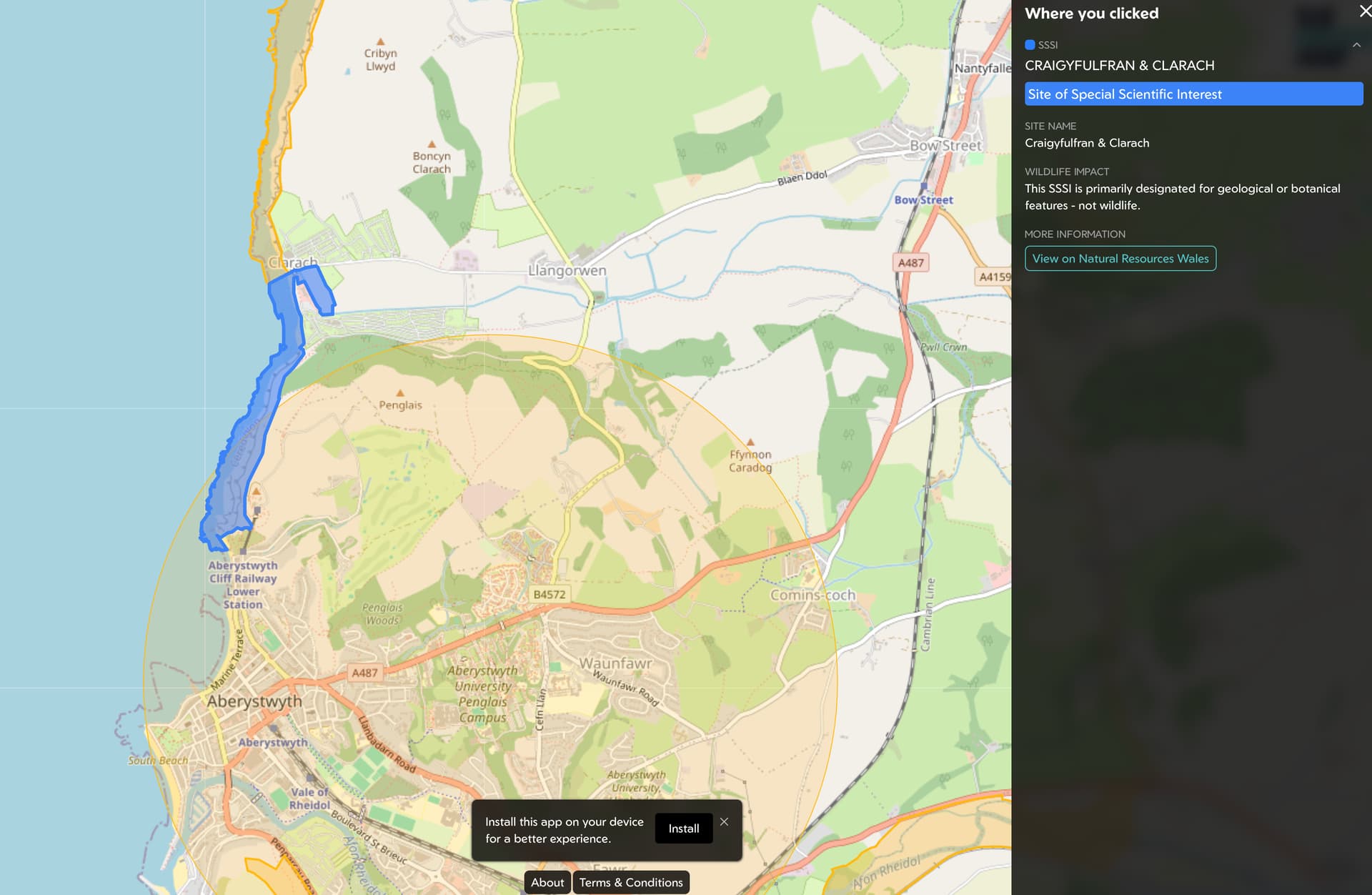Click the Ffynnon Caradog peak marker
Screen dimensions: 1372x895
(750, 442)
